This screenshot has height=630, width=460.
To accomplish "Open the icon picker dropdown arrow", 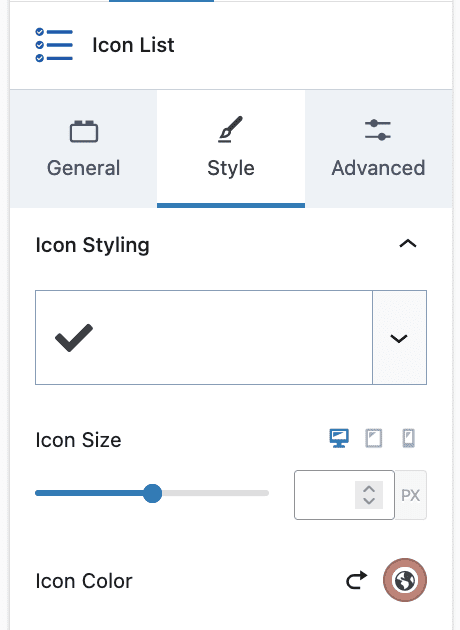I will click(x=399, y=338).
